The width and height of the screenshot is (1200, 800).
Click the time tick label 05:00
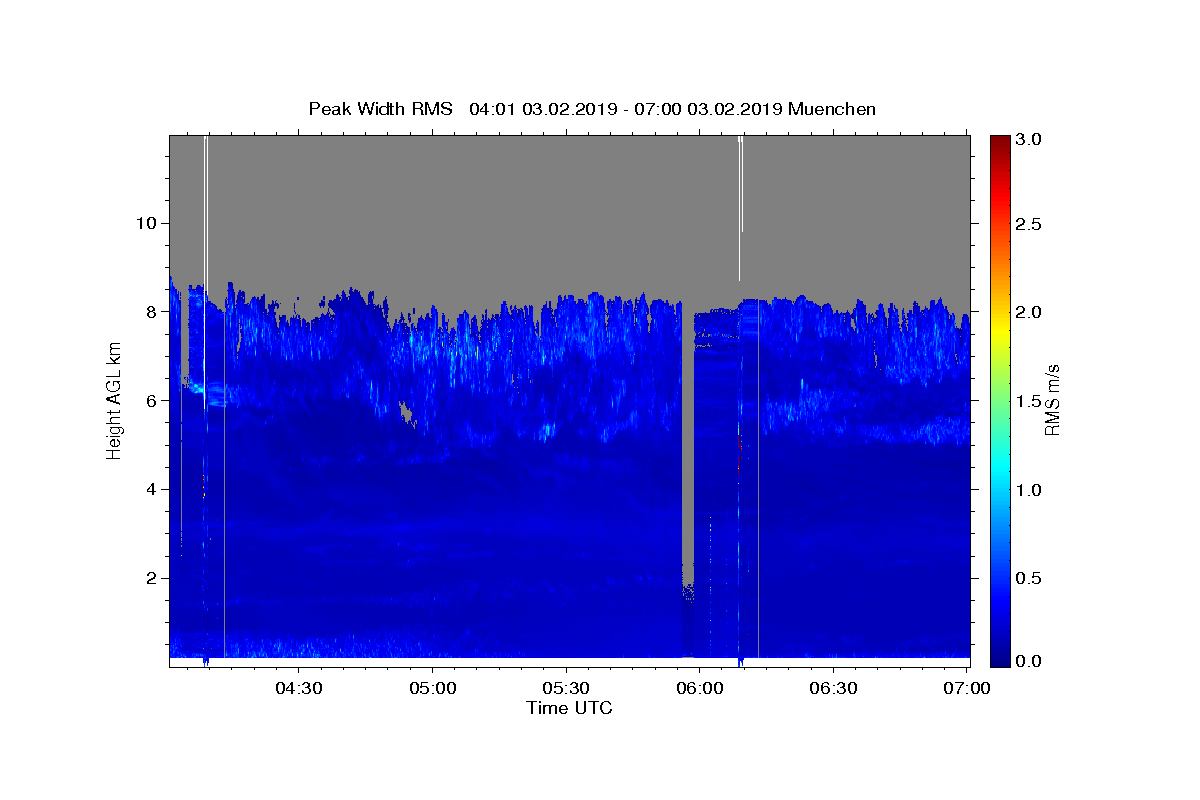click(x=433, y=688)
